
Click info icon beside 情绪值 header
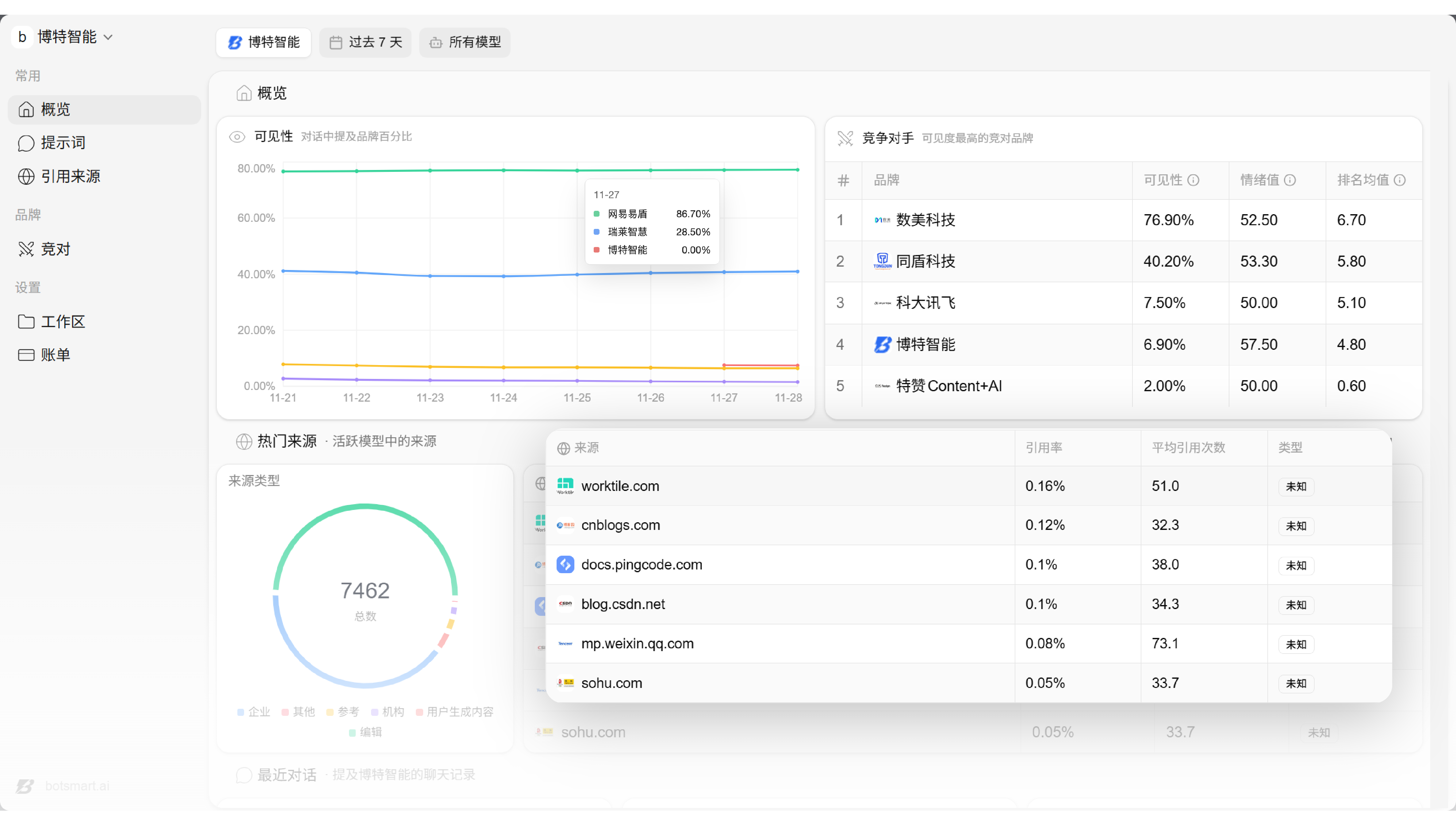click(x=1290, y=180)
